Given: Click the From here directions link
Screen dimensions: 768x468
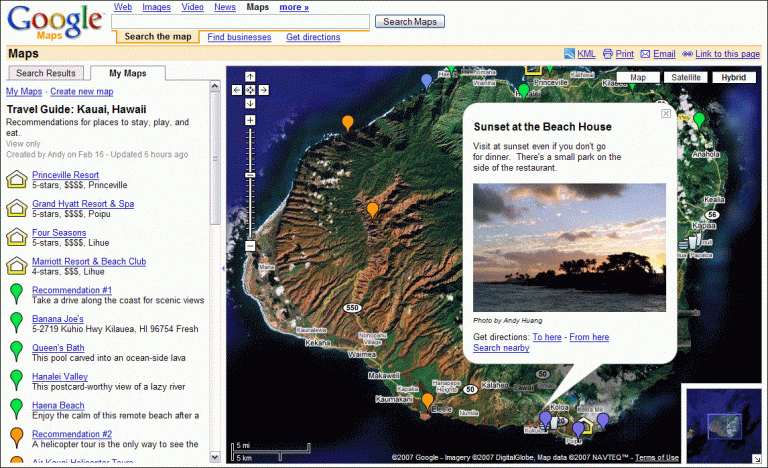Looking at the screenshot, I should (589, 337).
